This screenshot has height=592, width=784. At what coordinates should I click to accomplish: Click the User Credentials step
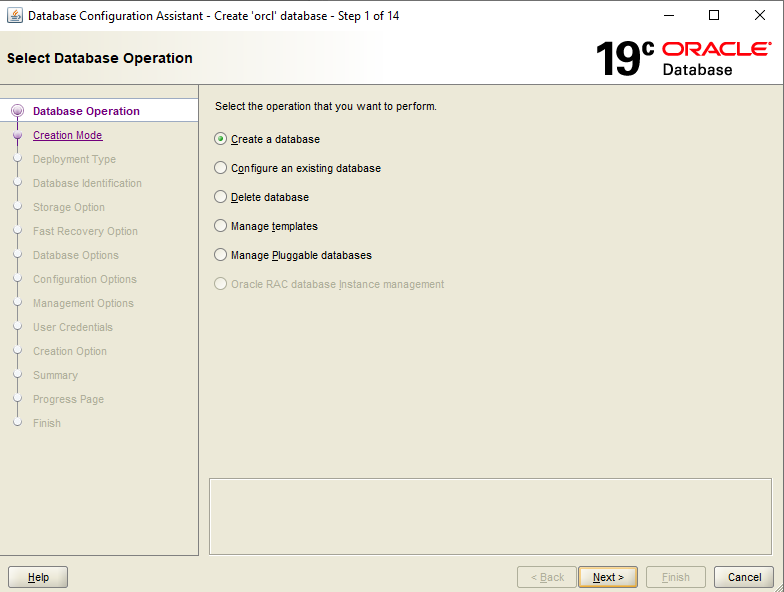coord(72,327)
